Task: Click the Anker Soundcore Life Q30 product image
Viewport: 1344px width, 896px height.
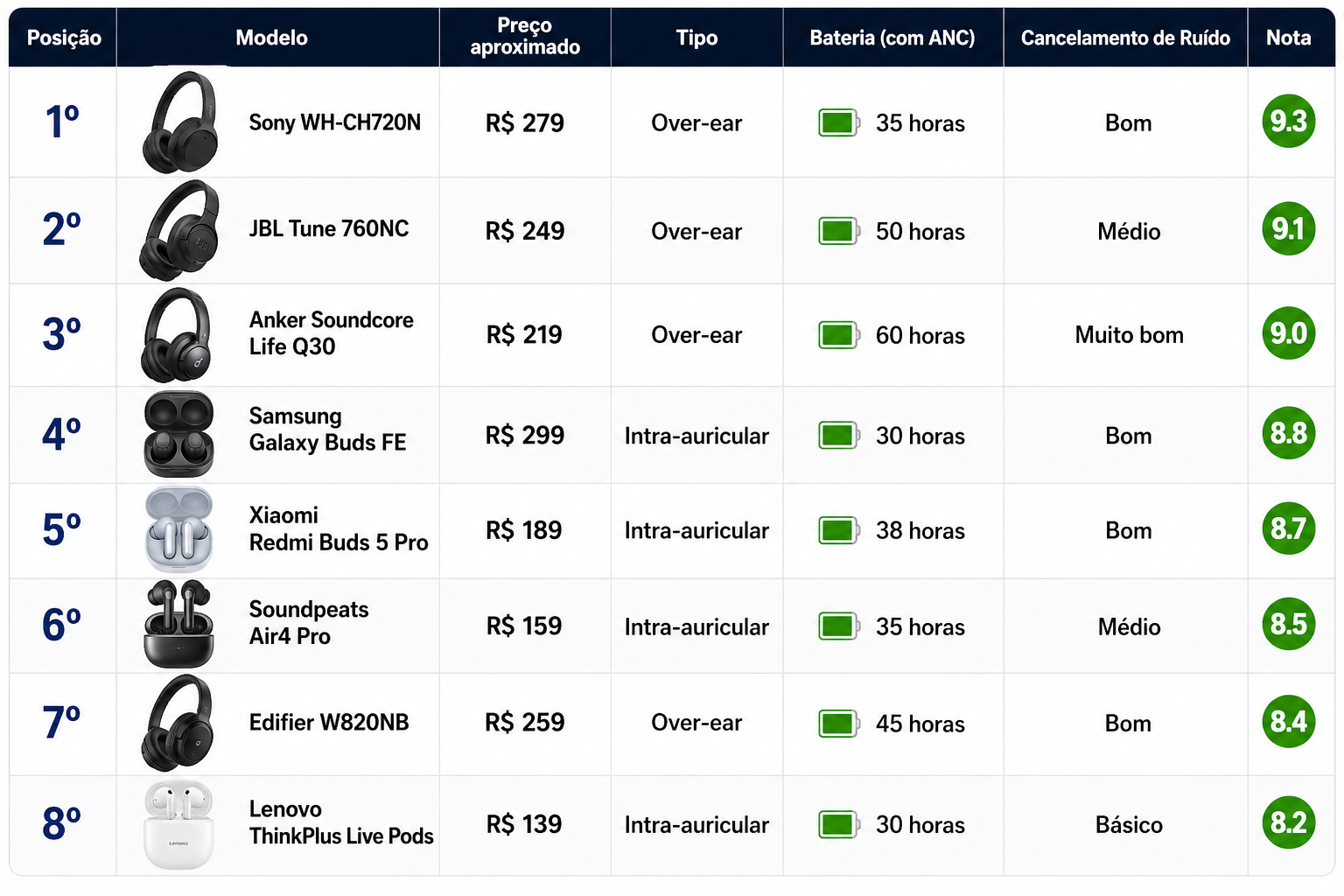Action: (x=178, y=334)
